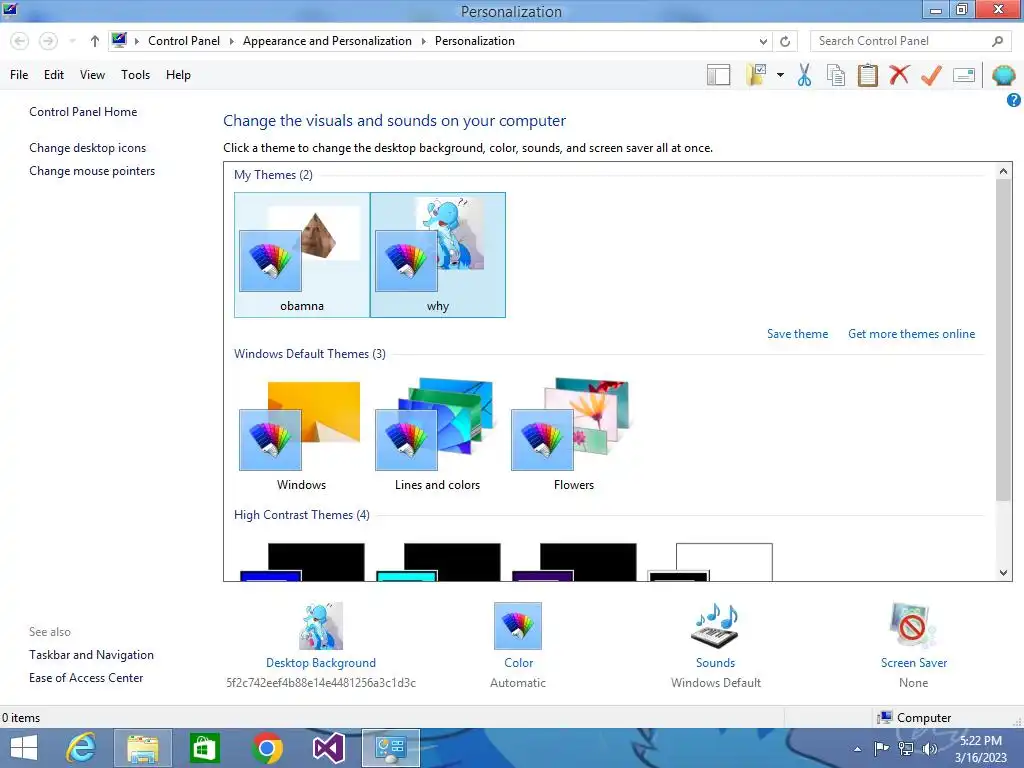Open Taskbar and Navigation link
This screenshot has width=1024, height=768.
coord(91,654)
